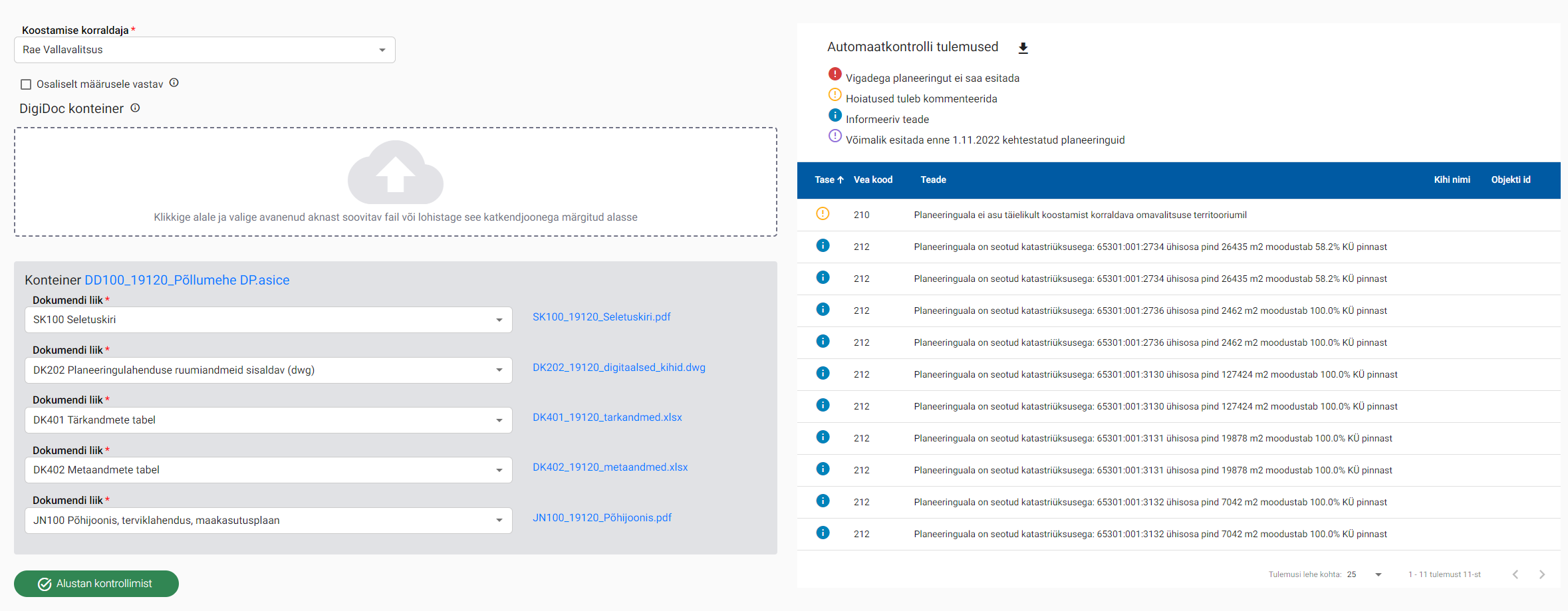Sort the table by Teade column
1568x611 pixels.
tap(933, 180)
